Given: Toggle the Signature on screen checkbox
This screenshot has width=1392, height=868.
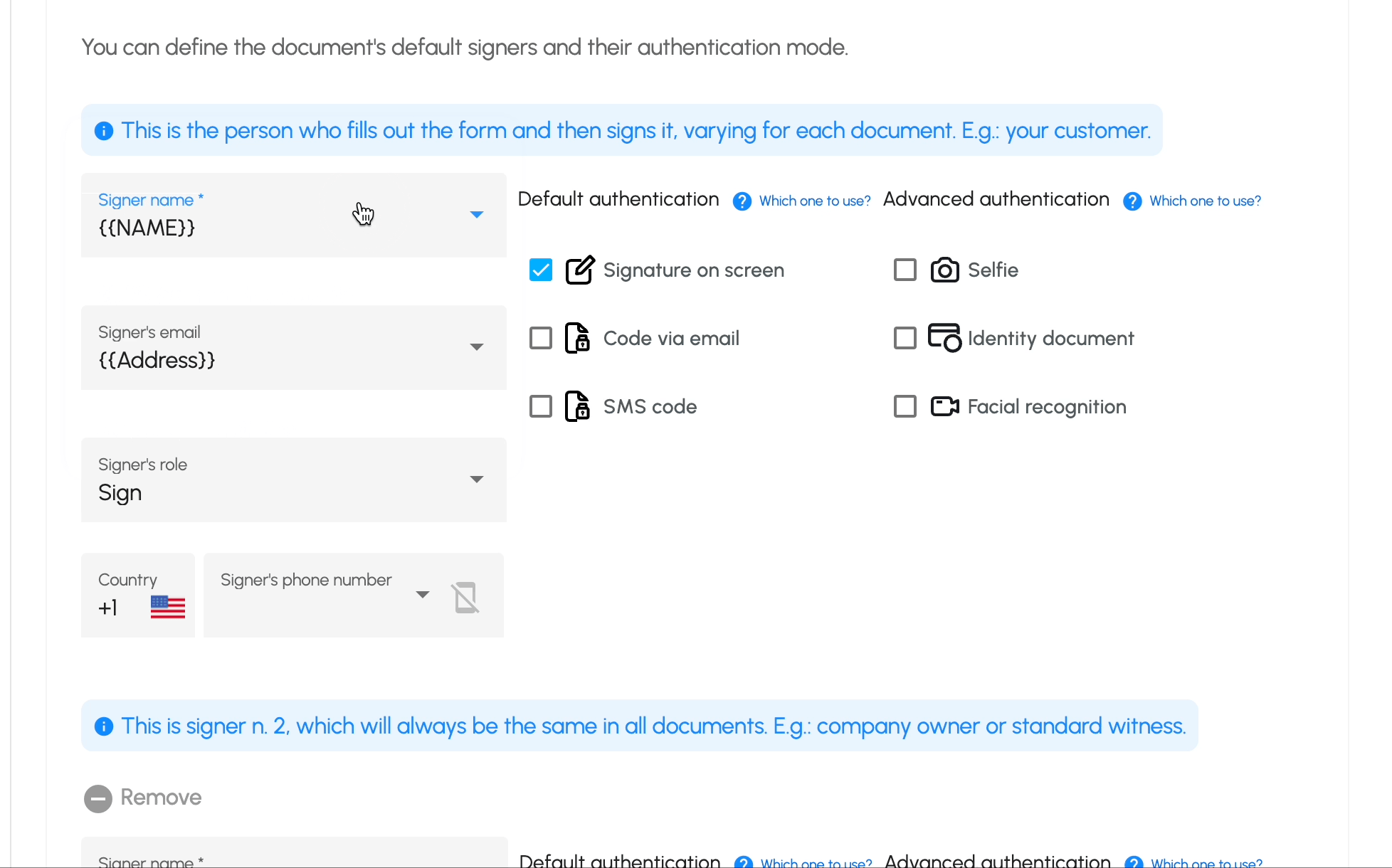Looking at the screenshot, I should point(540,269).
